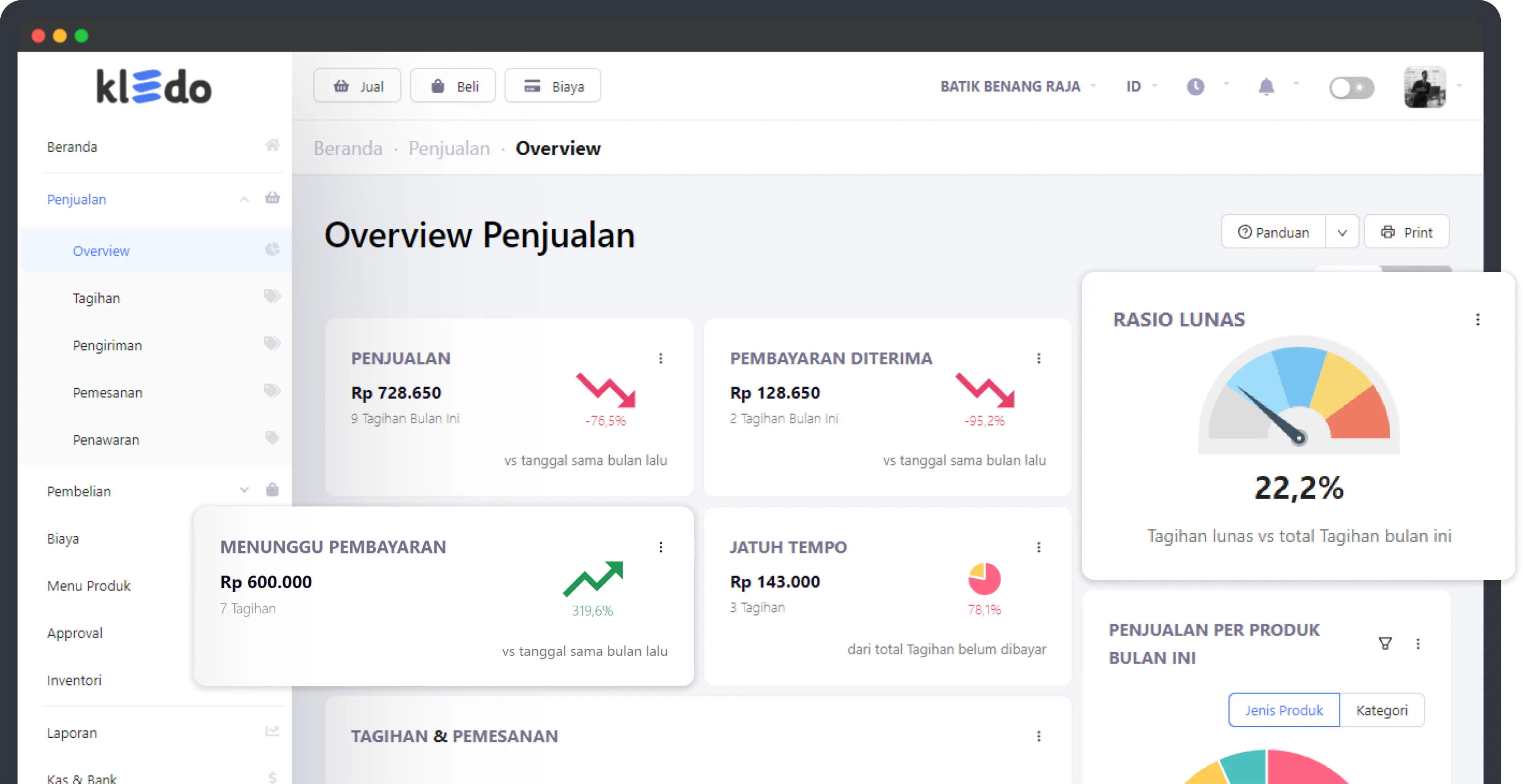Click the Rp 728.650 sales amount

pos(396,393)
